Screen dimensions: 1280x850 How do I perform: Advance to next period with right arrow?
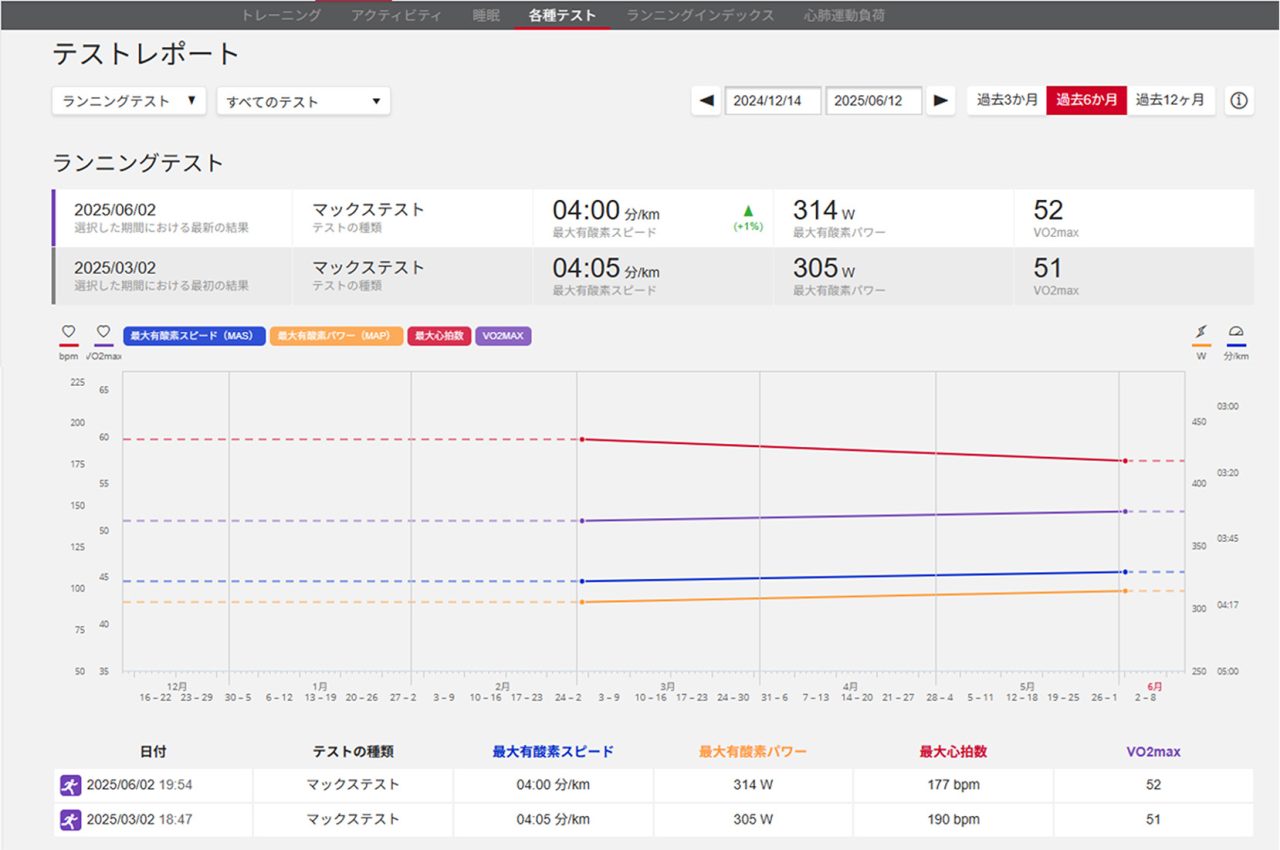pyautogui.click(x=940, y=101)
